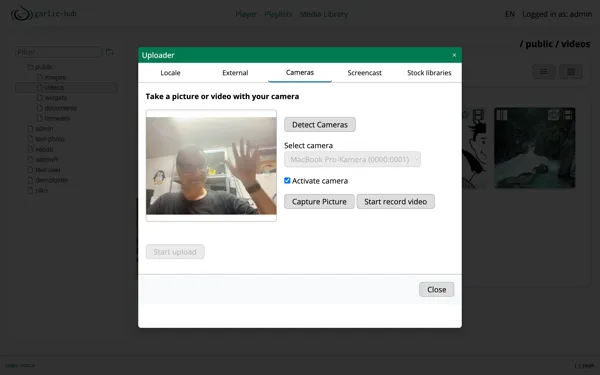Viewport: 600px width, 375px height.
Task: Click the Filter input field
Action: [x=59, y=52]
